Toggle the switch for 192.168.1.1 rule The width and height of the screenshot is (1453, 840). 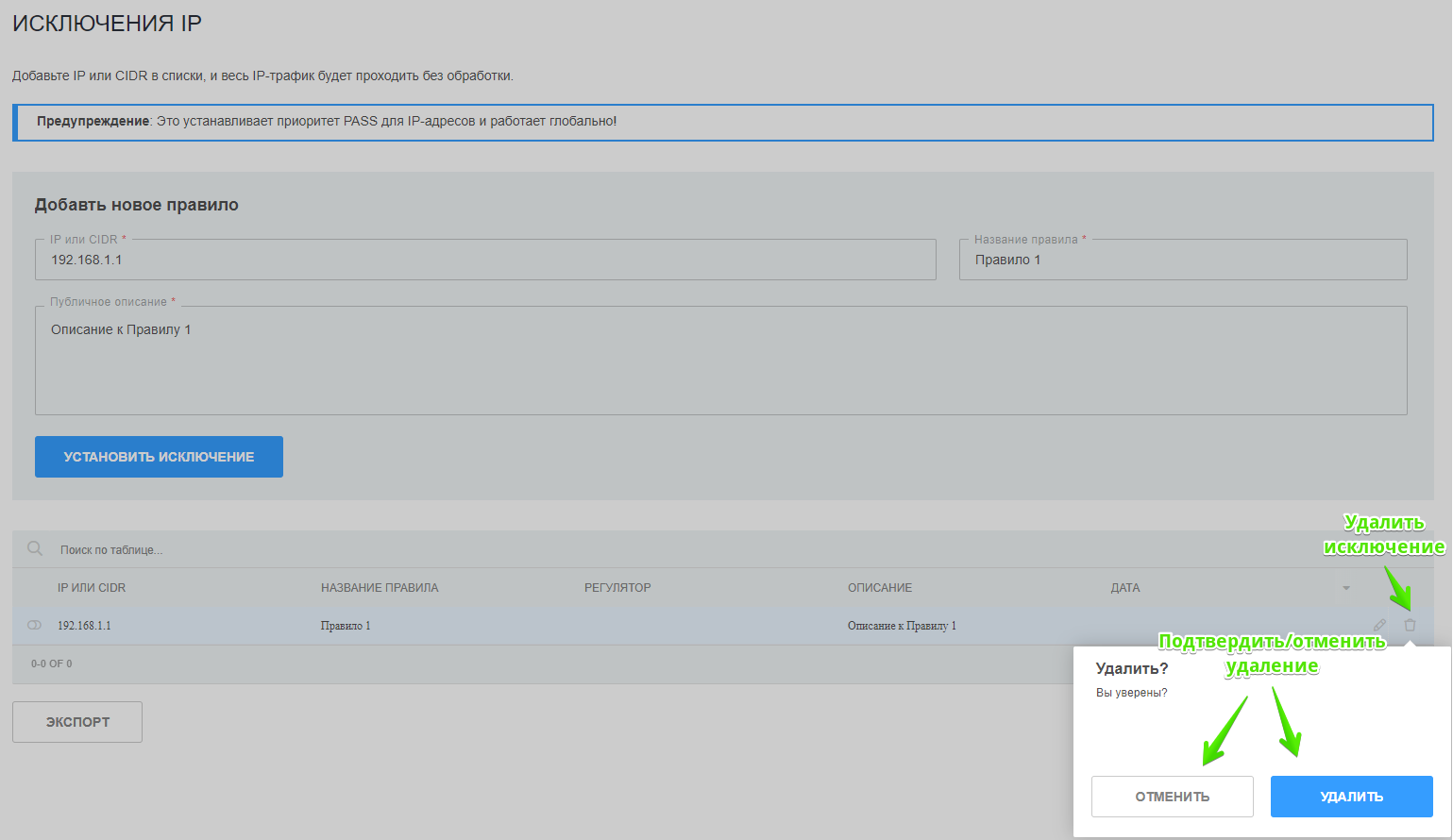(x=35, y=625)
